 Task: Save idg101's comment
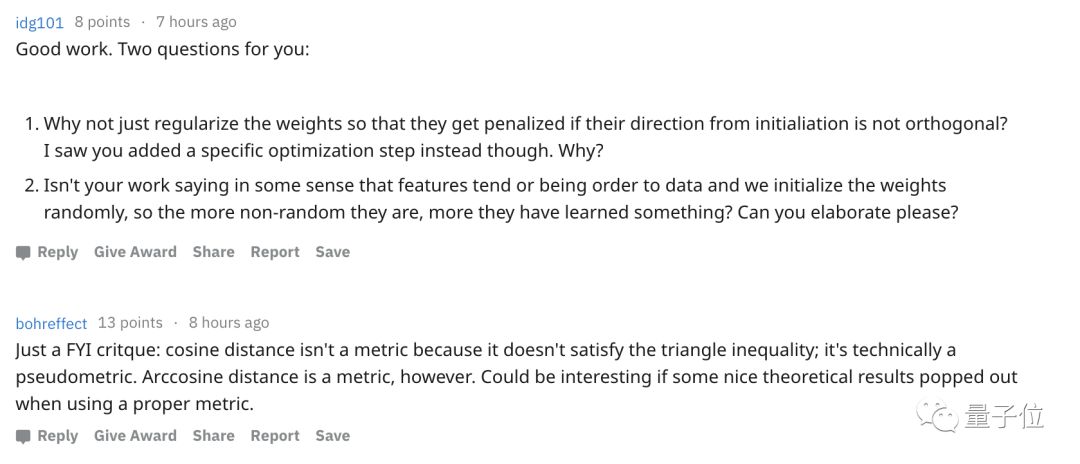pos(332,252)
